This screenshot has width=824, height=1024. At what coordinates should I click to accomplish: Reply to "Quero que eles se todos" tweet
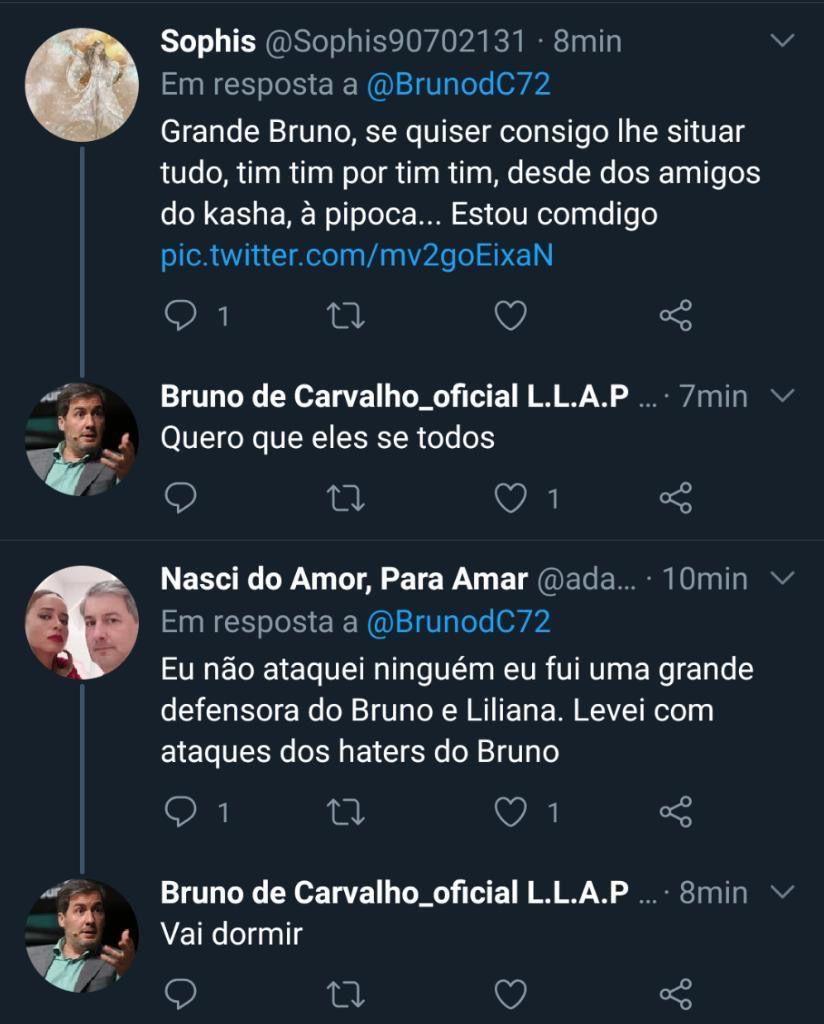[180, 499]
